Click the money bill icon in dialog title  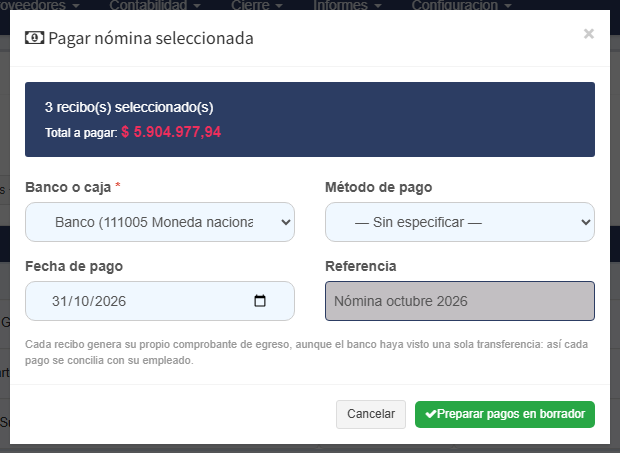(35, 38)
